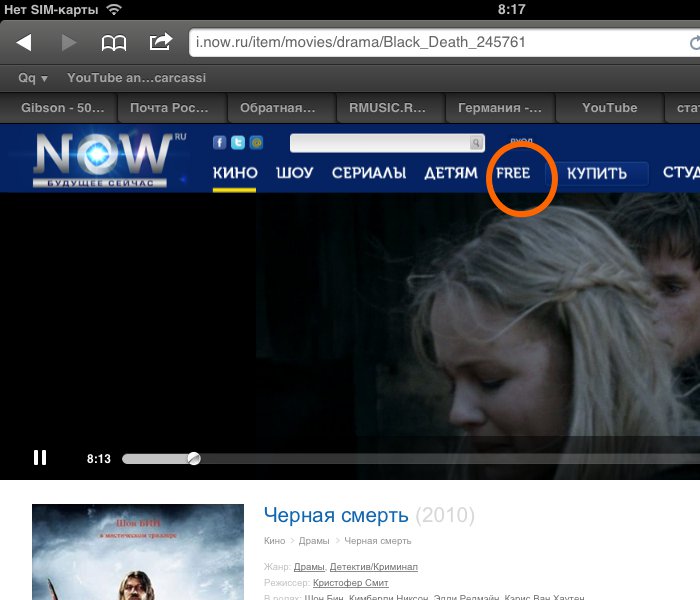Screen dimensions: 700x600
Task: Click the 8:17 status bar clock
Action: (512, 9)
